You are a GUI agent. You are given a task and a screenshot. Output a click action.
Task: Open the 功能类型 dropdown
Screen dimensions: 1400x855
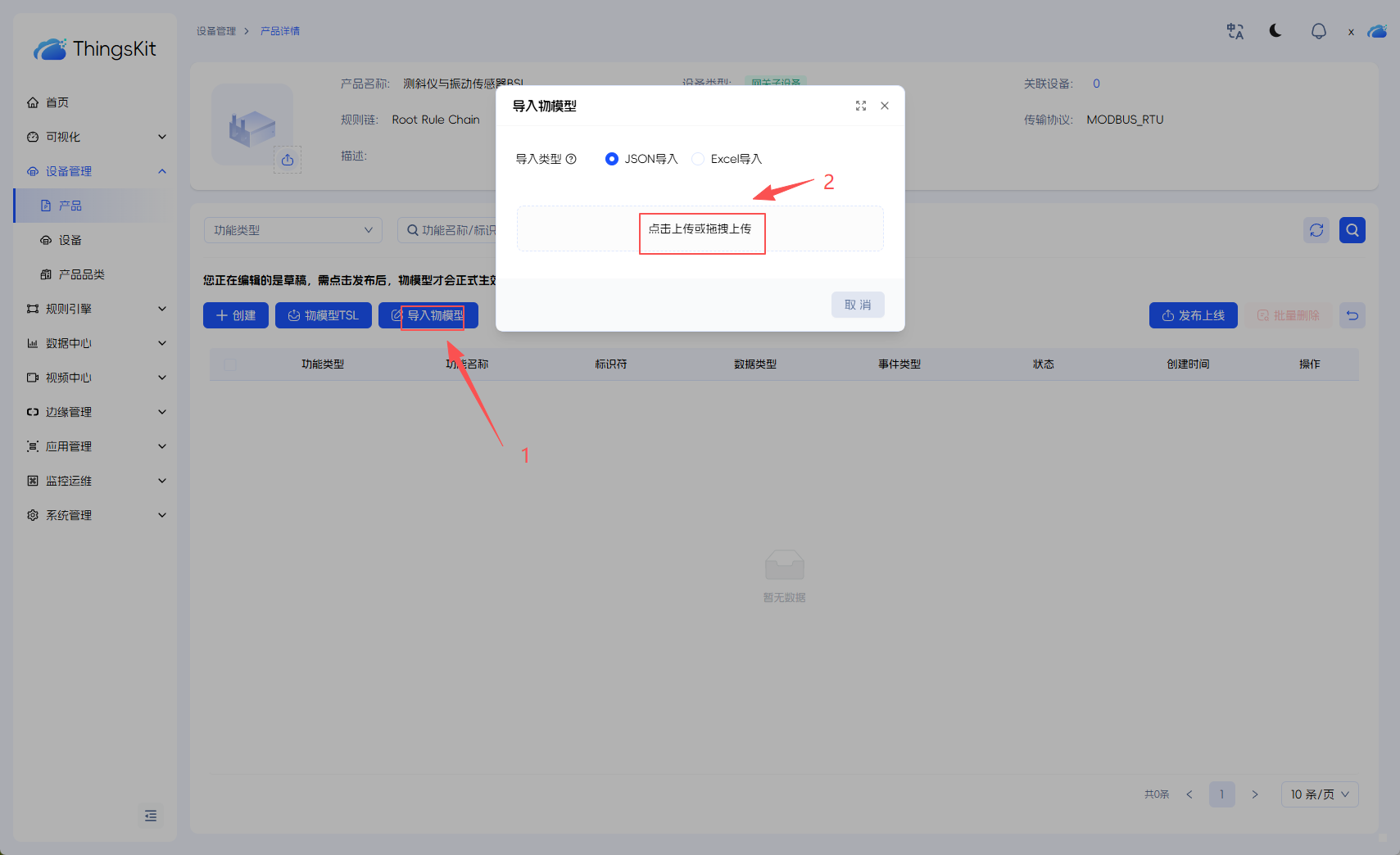click(292, 230)
